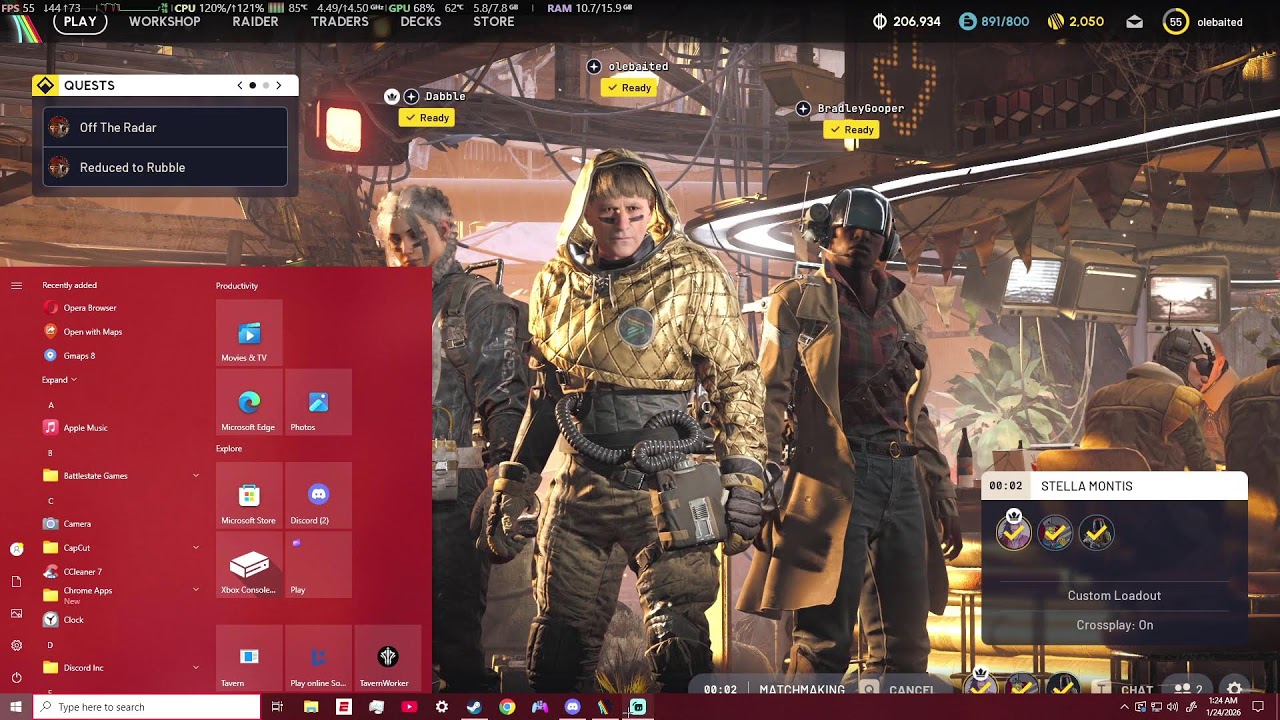
Task: Click the STELLA MONTIS map name
Action: [1087, 487]
